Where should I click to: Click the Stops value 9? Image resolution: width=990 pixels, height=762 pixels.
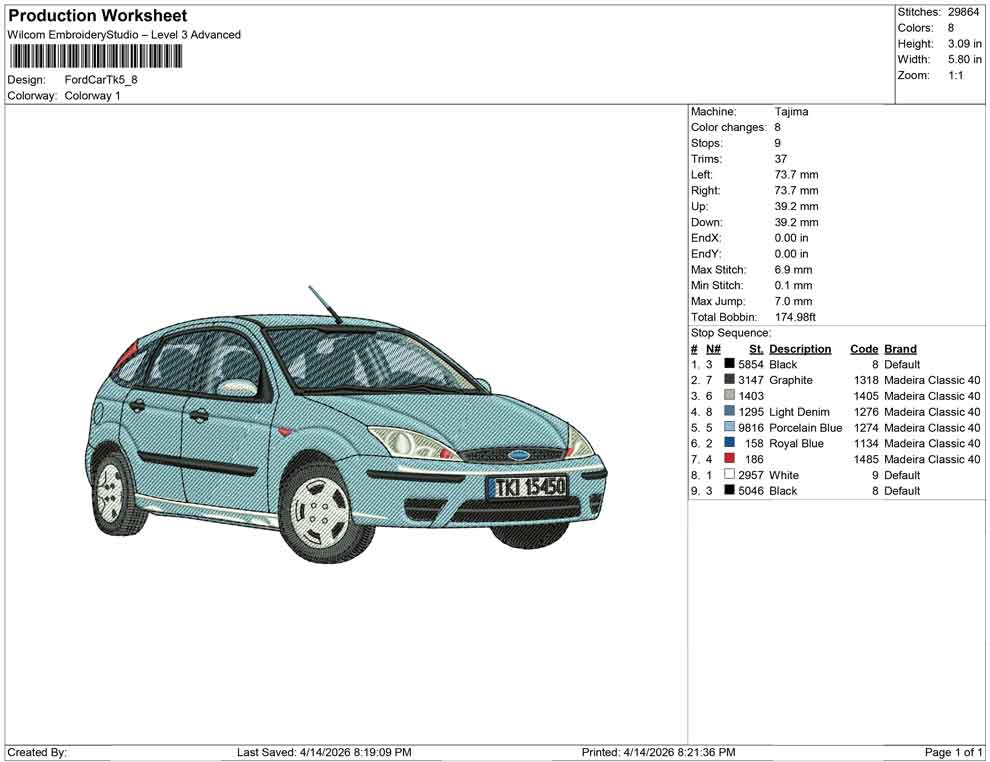pyautogui.click(x=778, y=143)
